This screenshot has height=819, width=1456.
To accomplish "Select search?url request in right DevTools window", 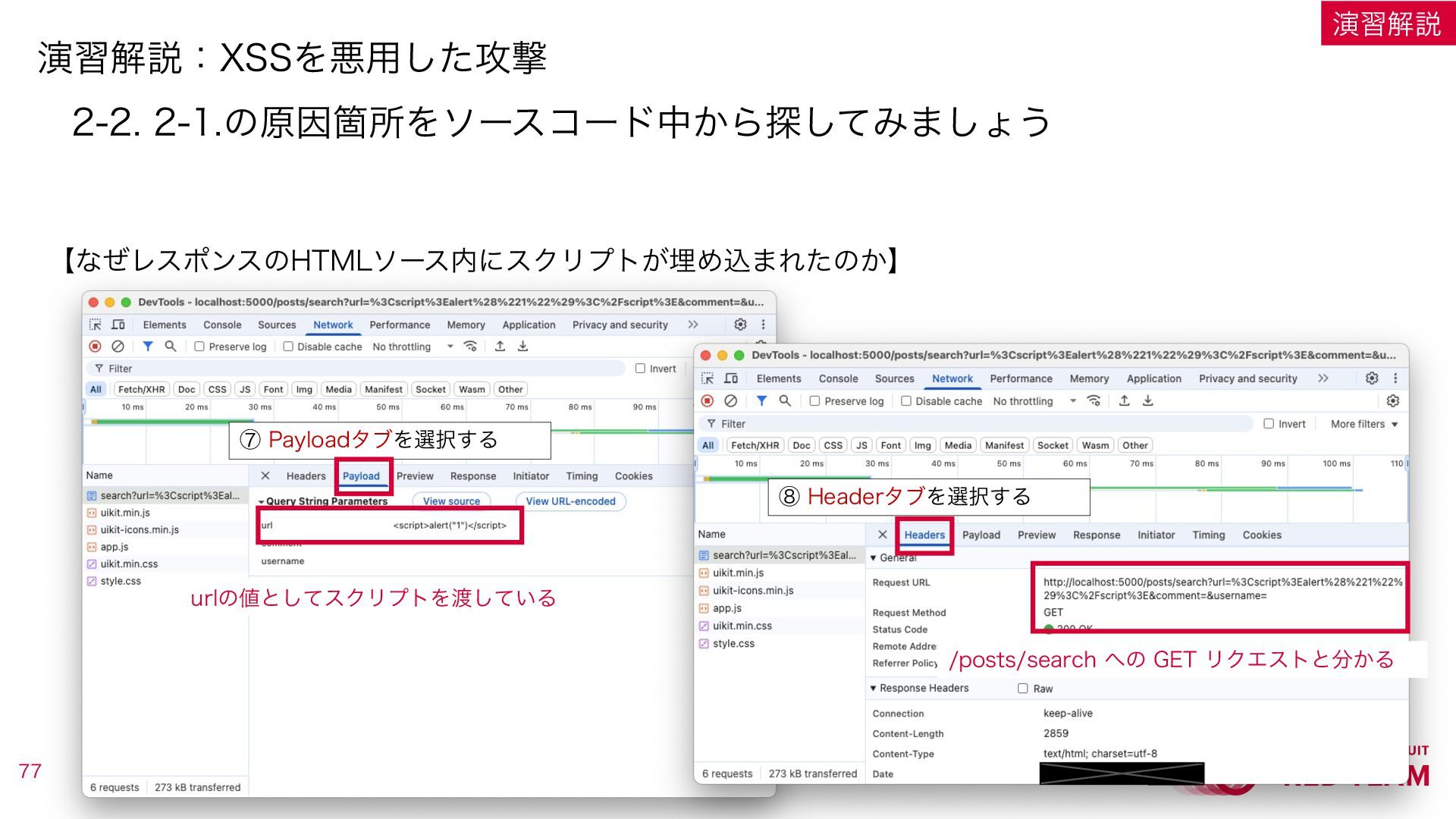I will coord(779,555).
